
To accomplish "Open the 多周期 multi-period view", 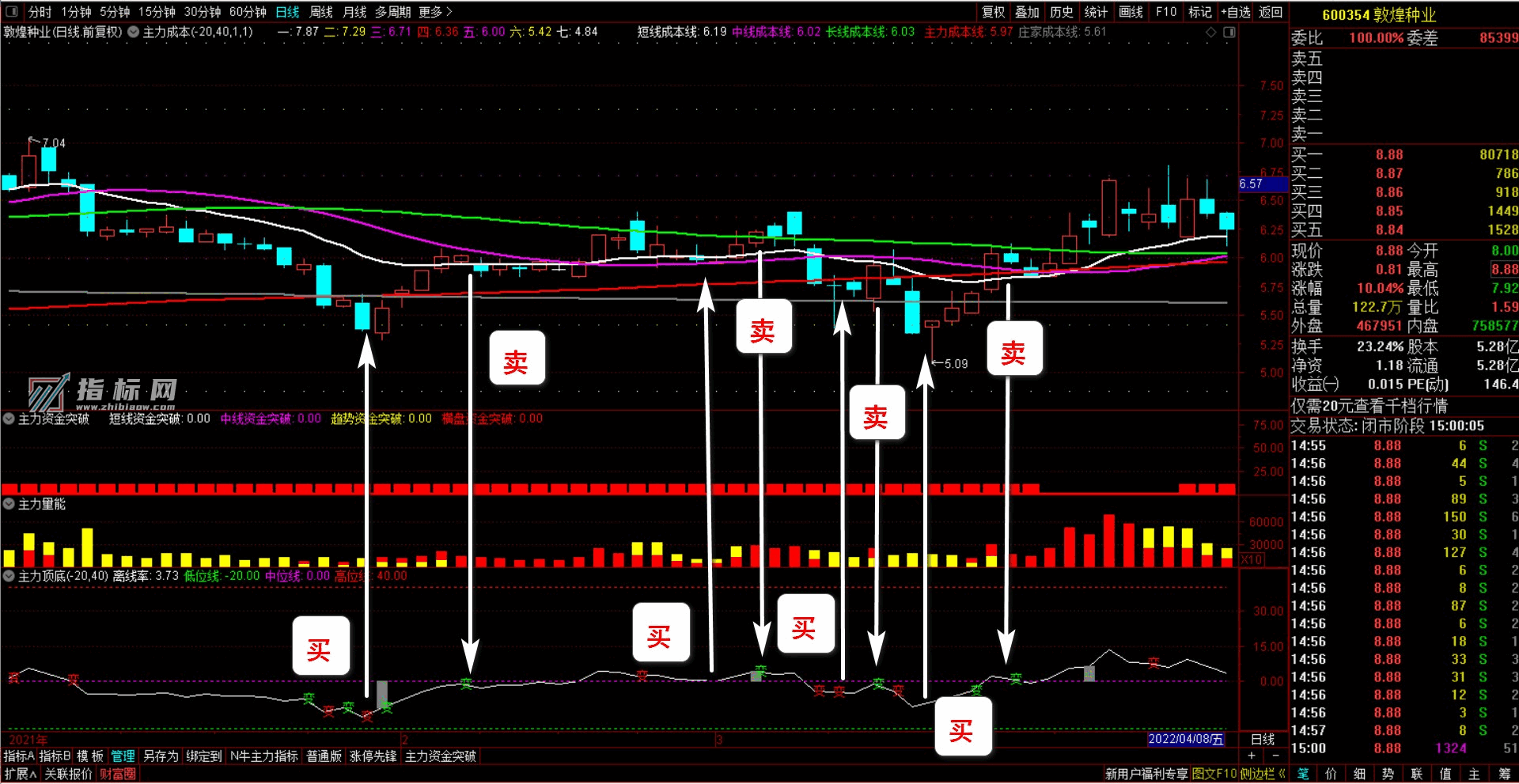I will tap(392, 12).
